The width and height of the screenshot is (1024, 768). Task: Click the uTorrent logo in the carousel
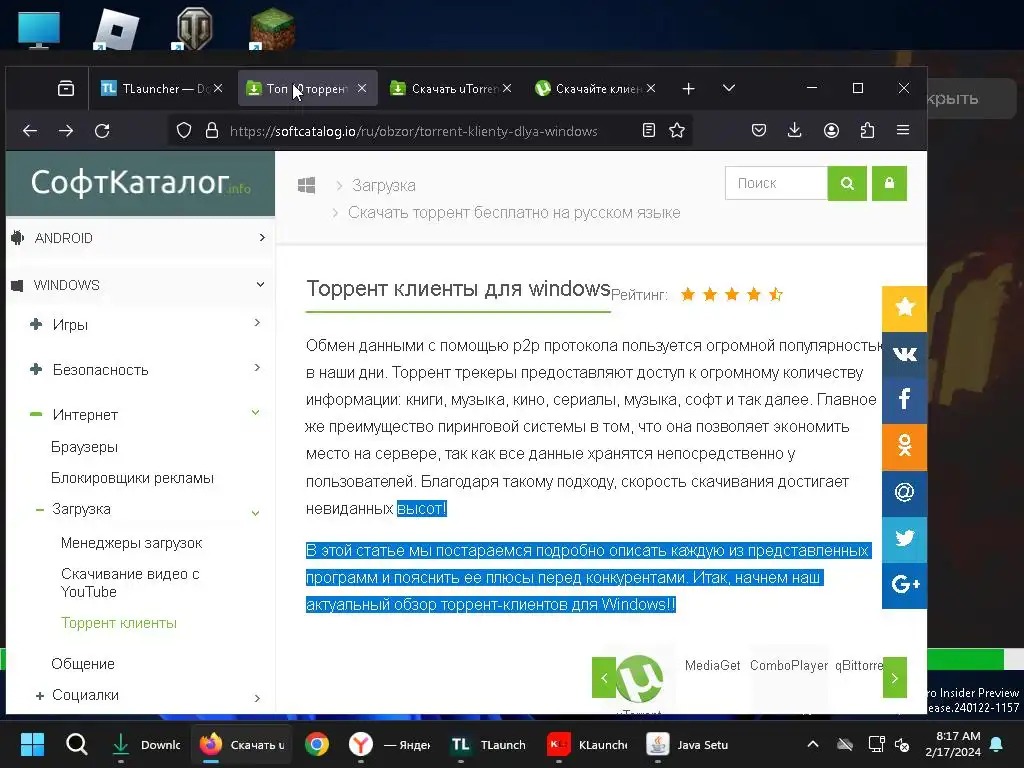pos(639,679)
